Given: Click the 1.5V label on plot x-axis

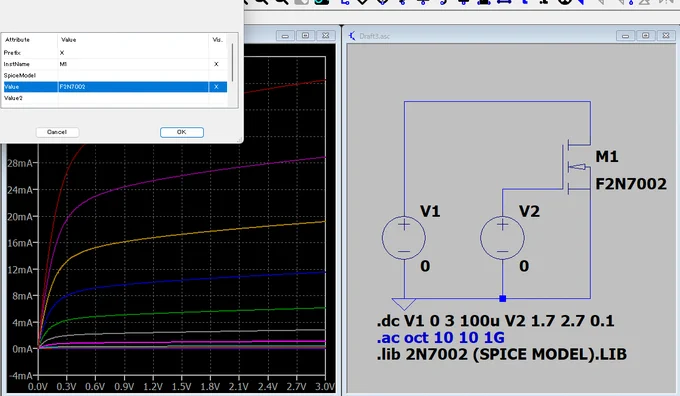Looking at the screenshot, I should pos(181,386).
